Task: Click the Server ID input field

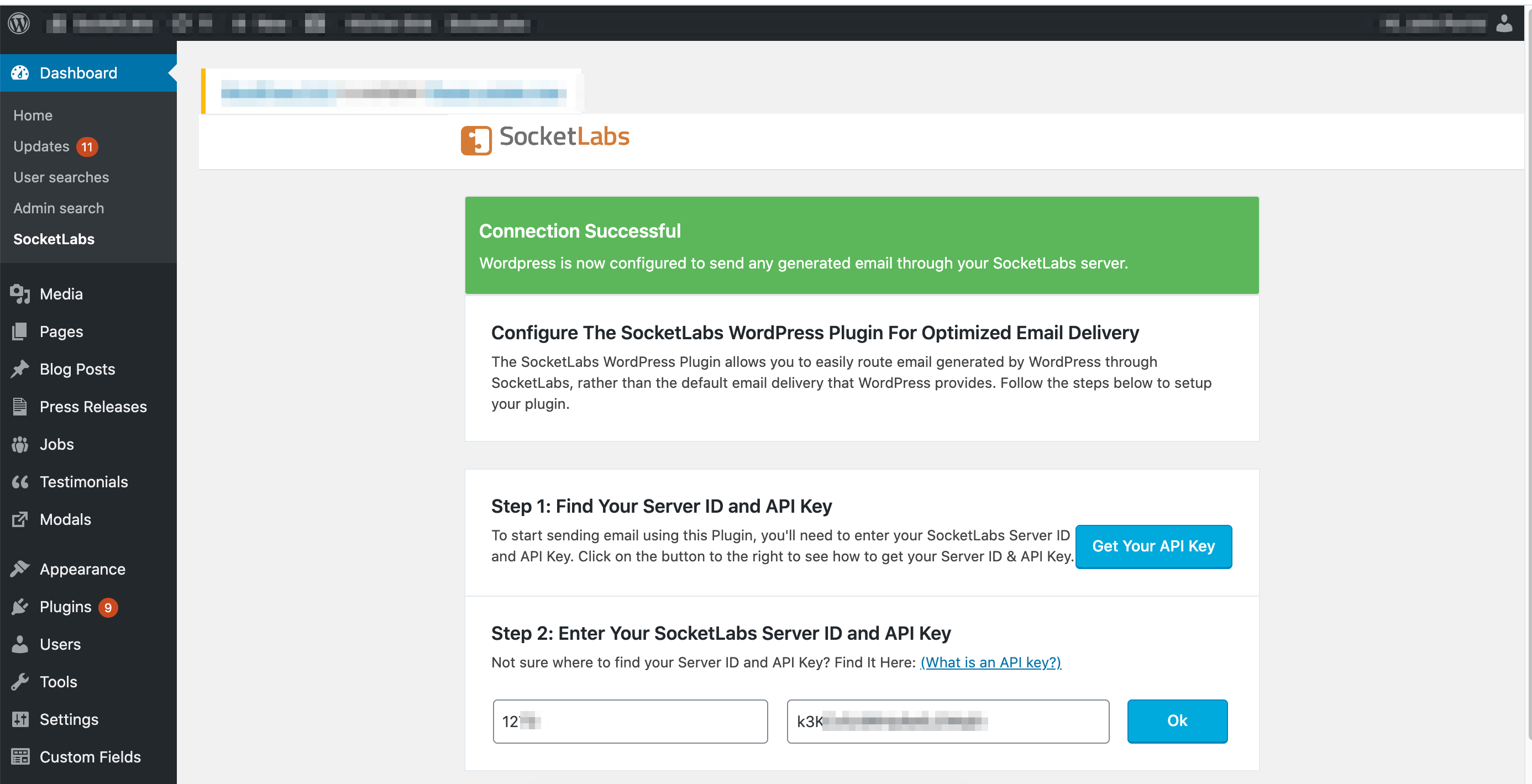Action: coord(630,721)
